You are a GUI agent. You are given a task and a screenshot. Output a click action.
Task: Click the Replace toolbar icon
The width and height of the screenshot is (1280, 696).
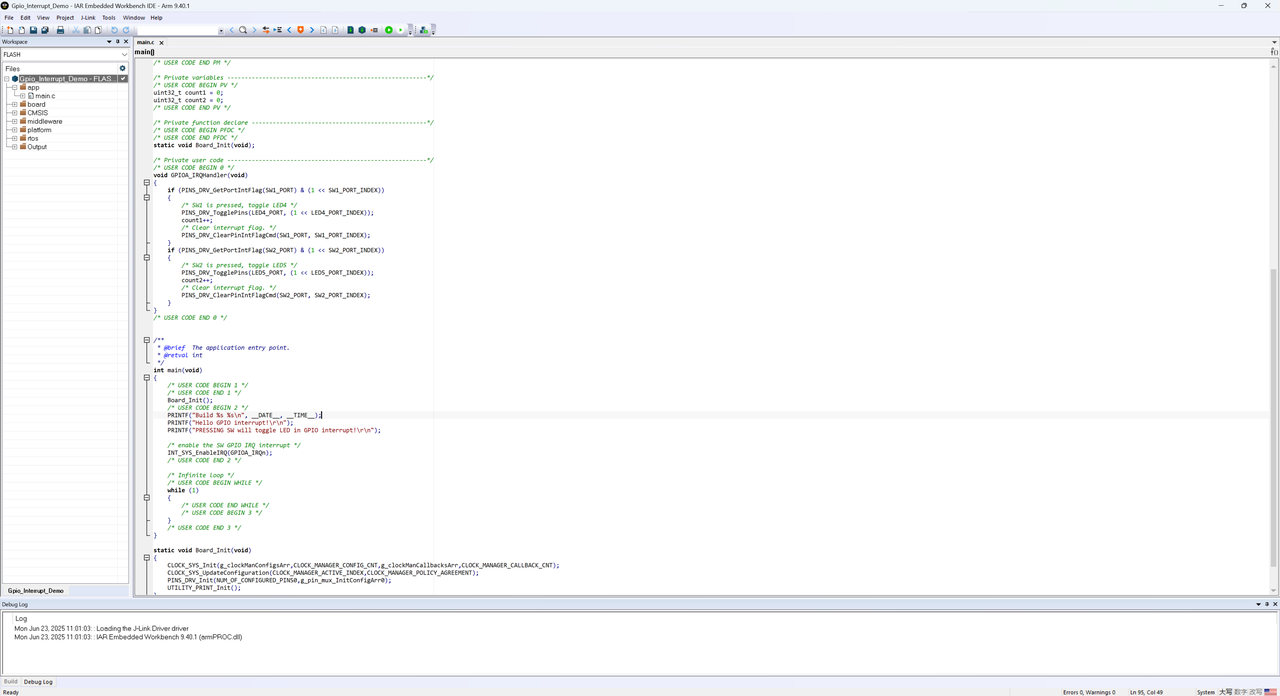pyautogui.click(x=265, y=30)
